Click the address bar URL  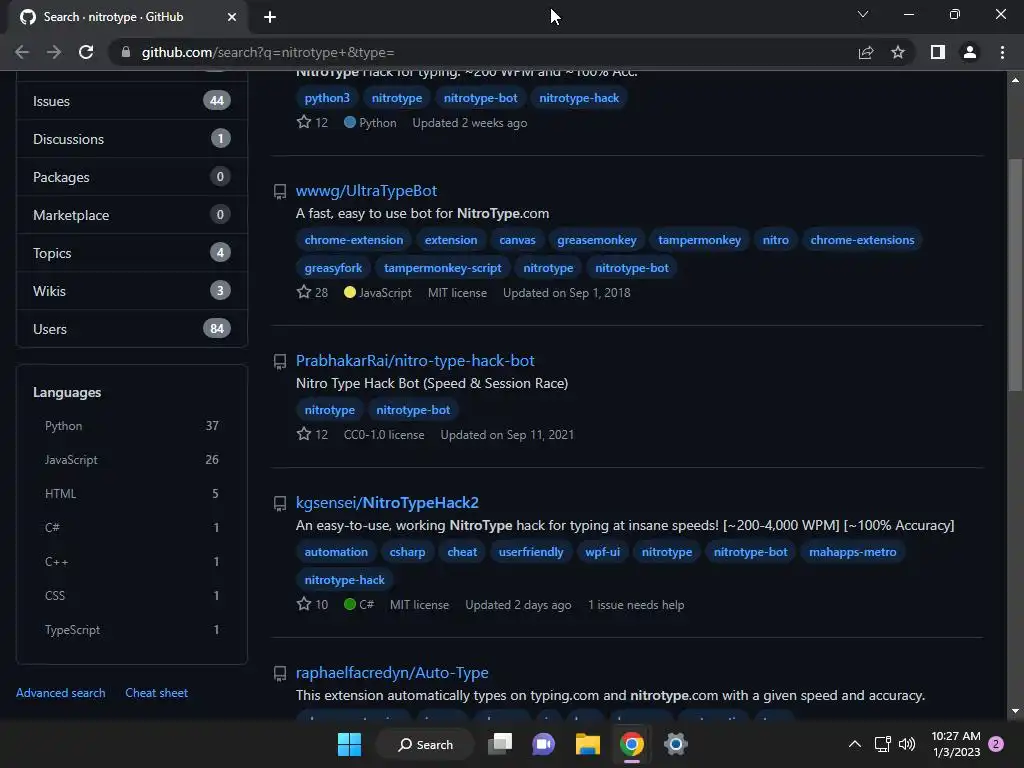(x=268, y=52)
